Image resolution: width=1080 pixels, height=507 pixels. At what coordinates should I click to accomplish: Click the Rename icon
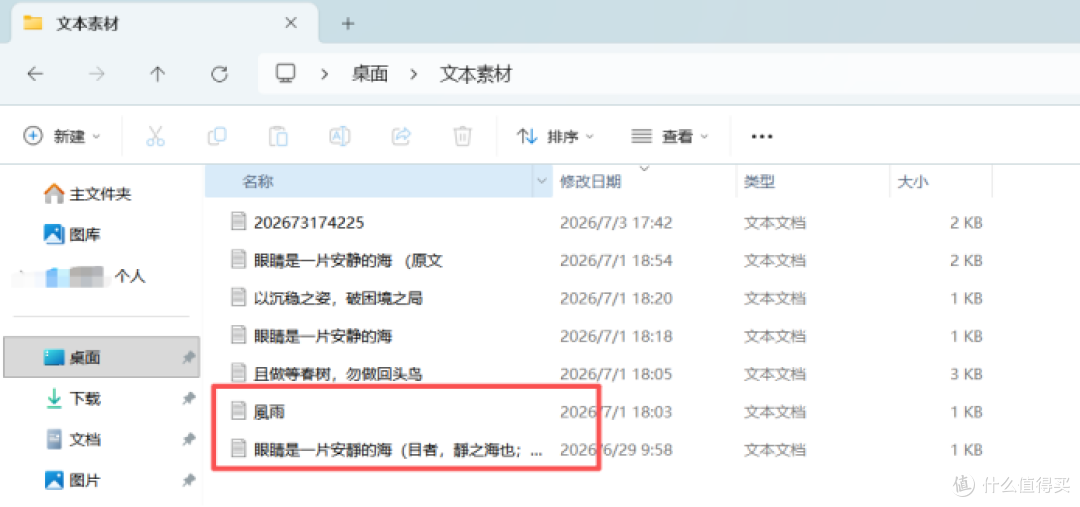point(340,136)
